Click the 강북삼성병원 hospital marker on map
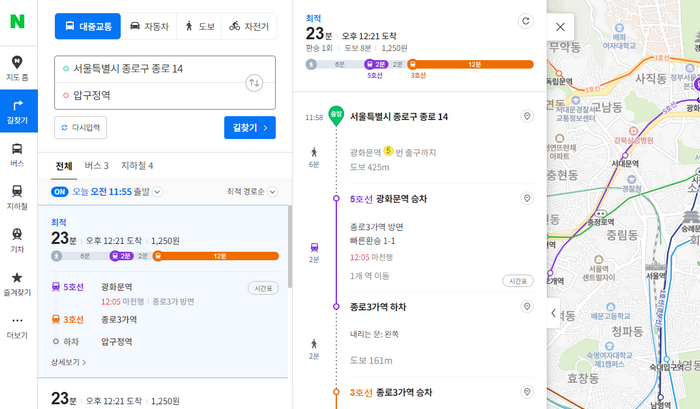Image resolution: width=700 pixels, height=409 pixels. click(633, 131)
